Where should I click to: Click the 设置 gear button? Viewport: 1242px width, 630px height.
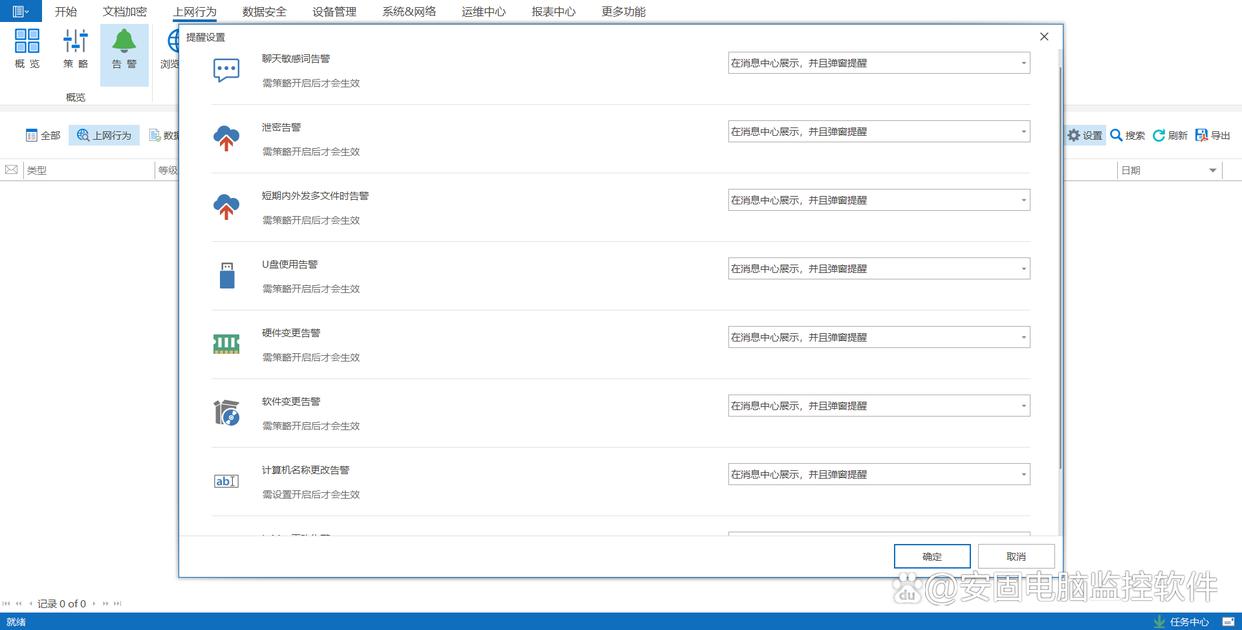coord(1085,135)
